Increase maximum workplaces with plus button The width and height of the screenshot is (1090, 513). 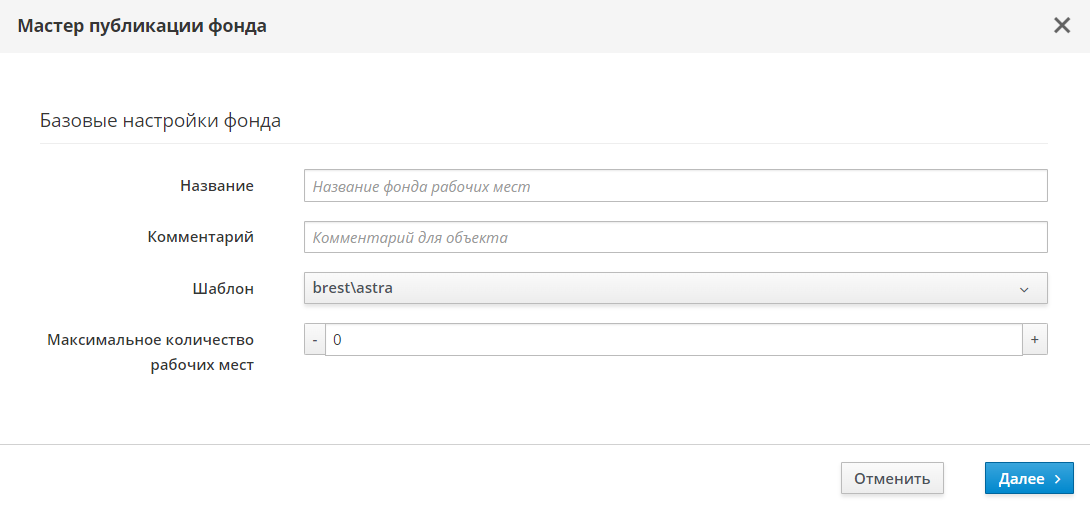pos(1035,340)
